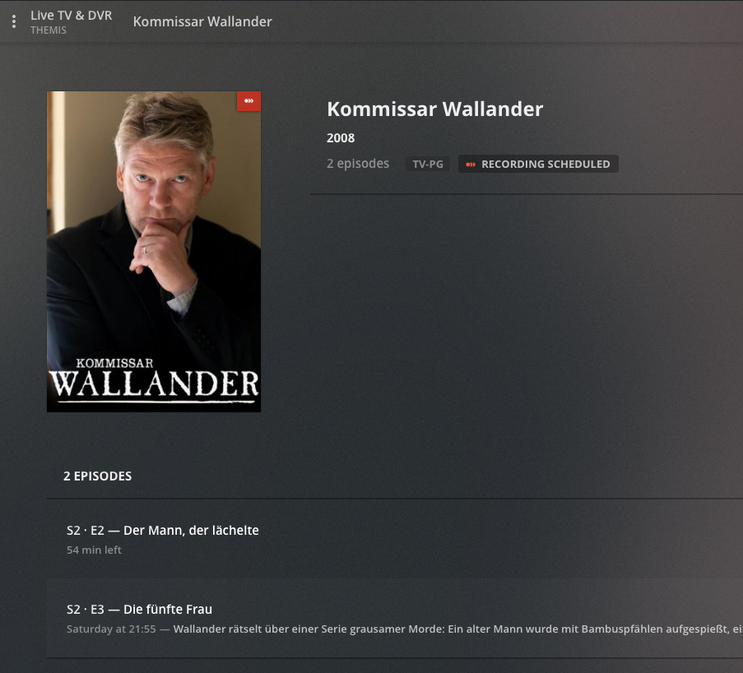Open the three-dot menu beside Live TV & DVR
743x673 pixels.
(14, 21)
